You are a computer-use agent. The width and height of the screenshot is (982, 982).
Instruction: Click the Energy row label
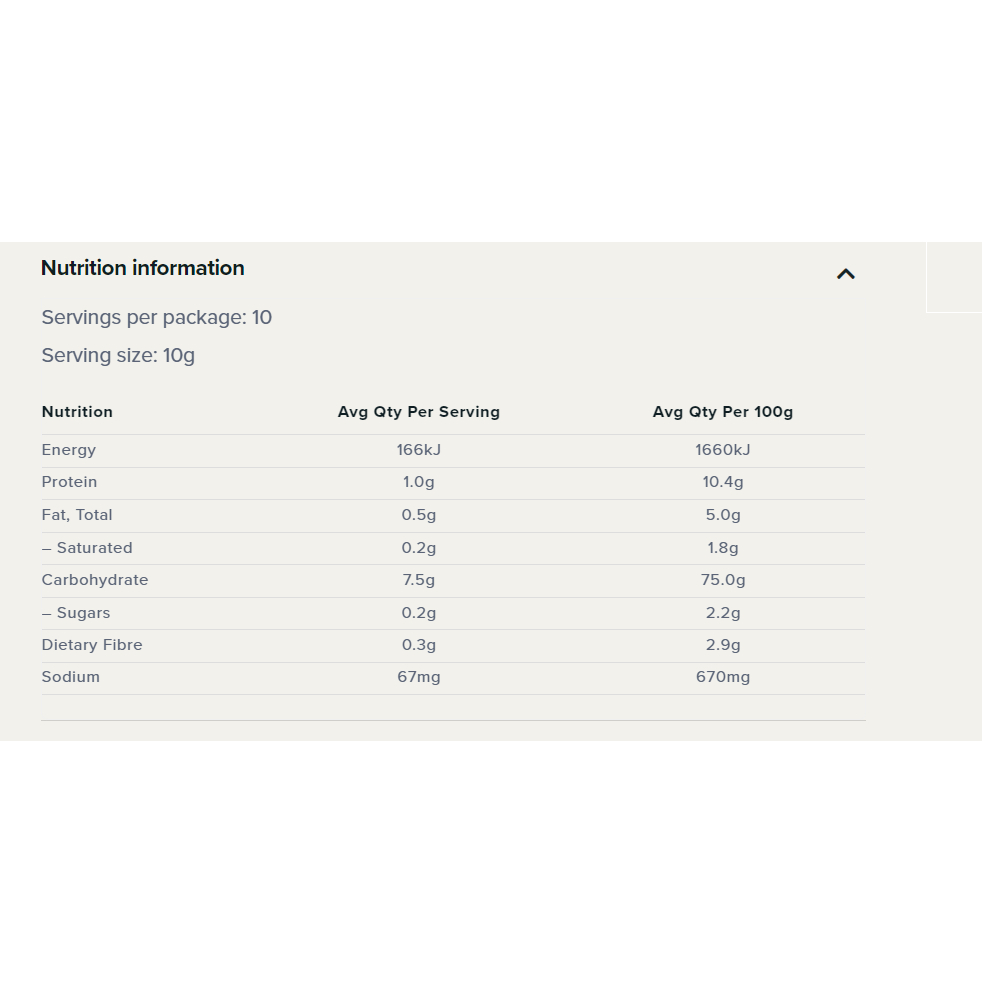tap(69, 450)
